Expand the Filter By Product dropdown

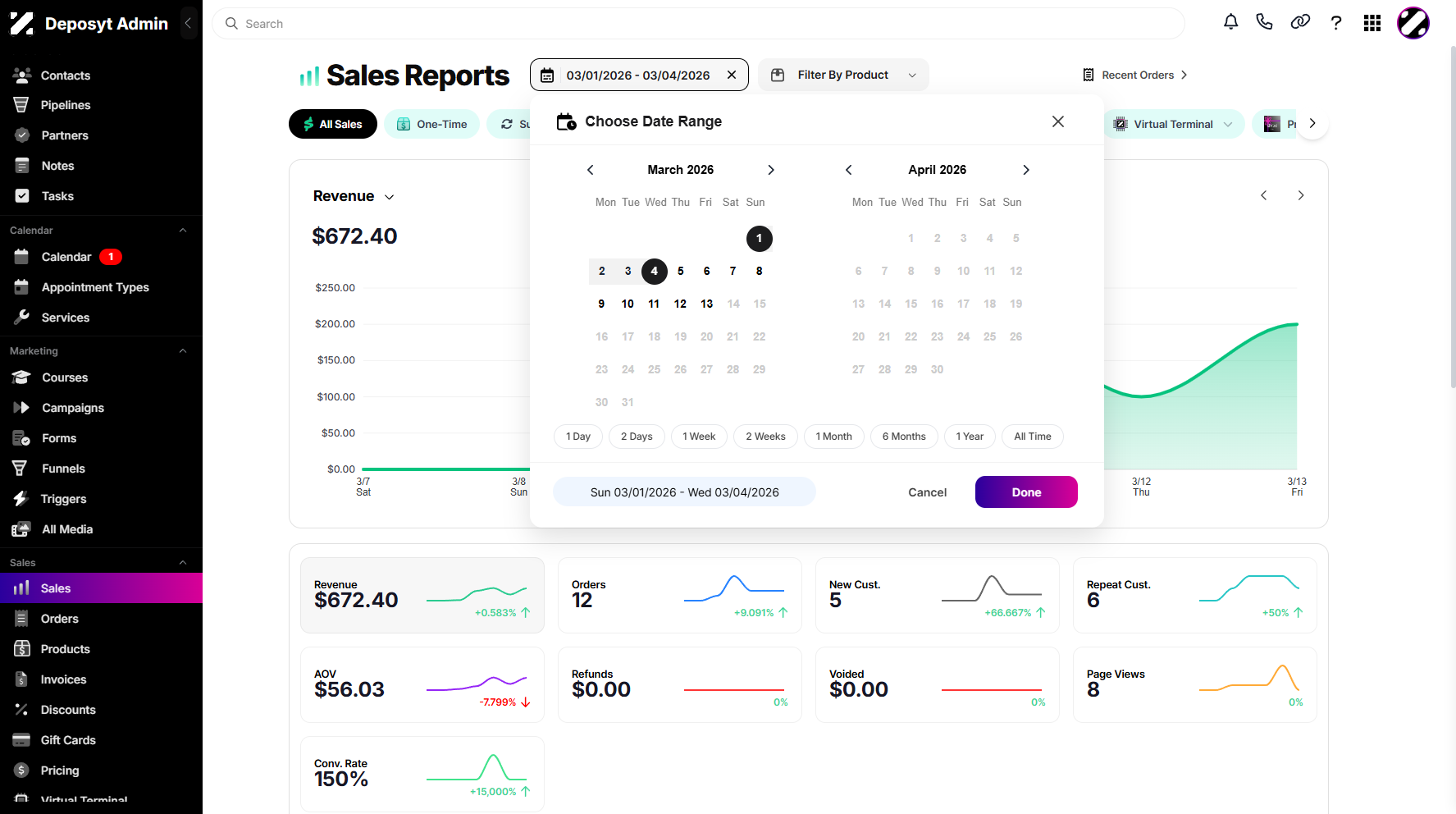[x=843, y=75]
